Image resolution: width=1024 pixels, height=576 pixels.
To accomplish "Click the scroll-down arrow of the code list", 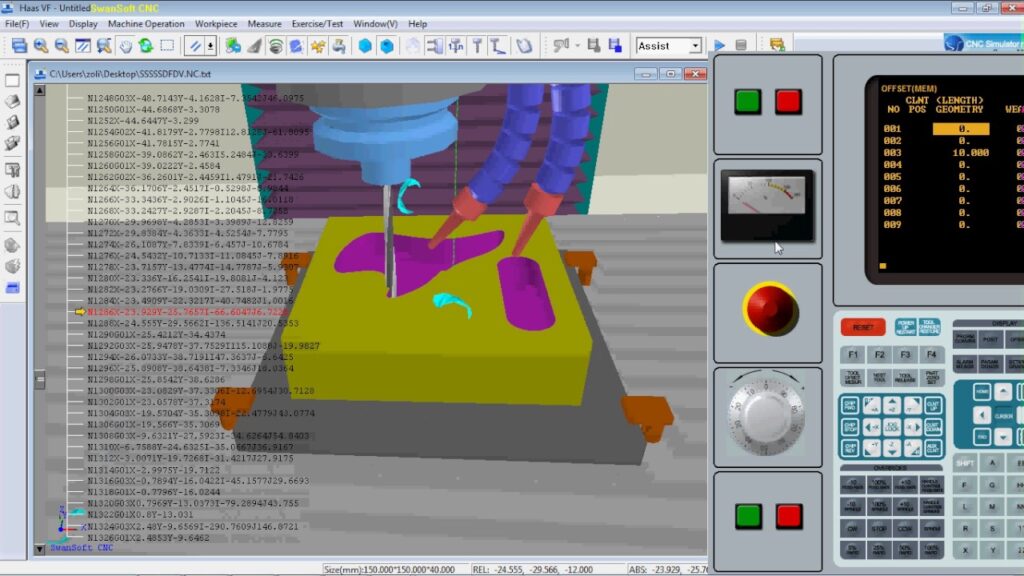I will pos(40,548).
